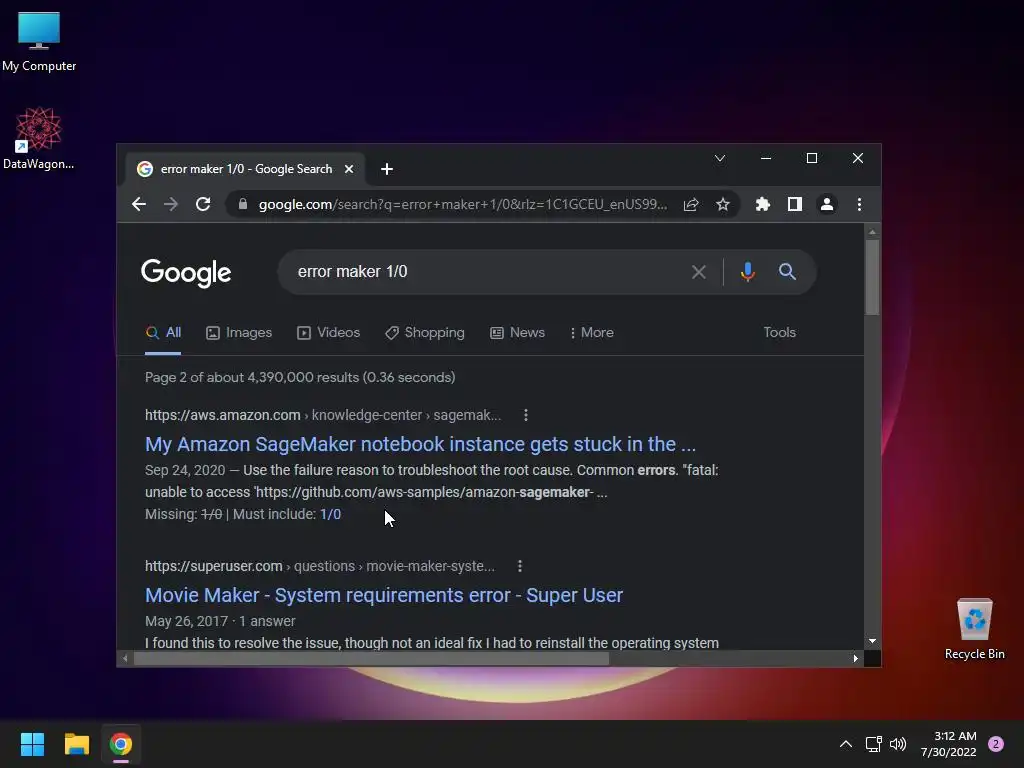1024x768 pixels.
Task: Click the Chrome address bar URL
Action: pos(462,204)
